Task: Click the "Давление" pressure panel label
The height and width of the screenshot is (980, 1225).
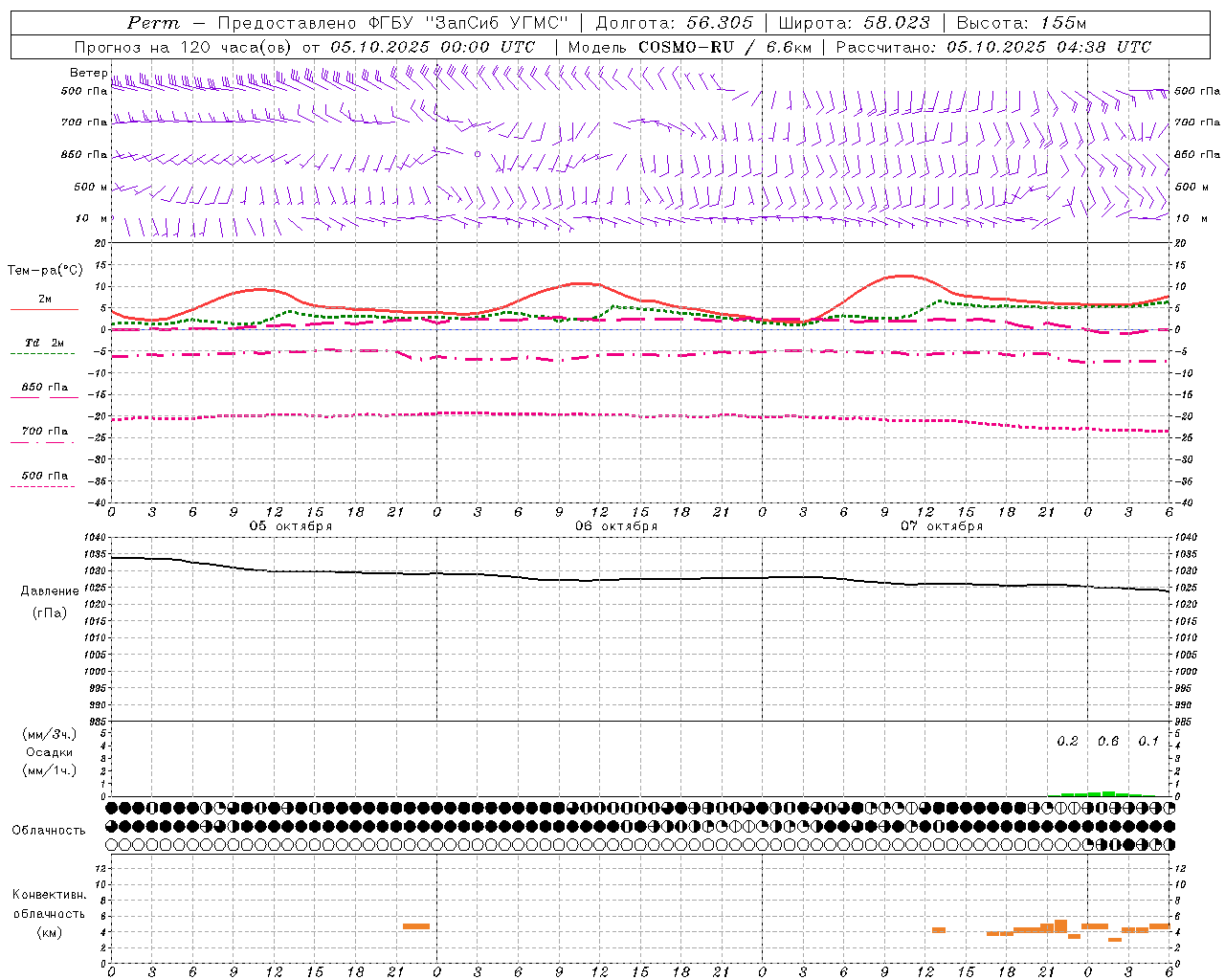Action: (50, 591)
